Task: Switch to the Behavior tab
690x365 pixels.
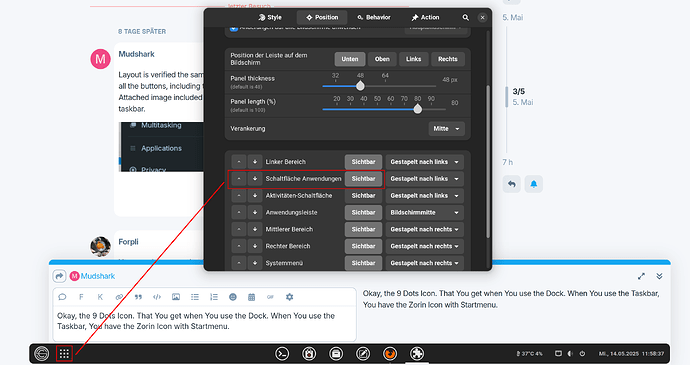Action: [x=374, y=18]
